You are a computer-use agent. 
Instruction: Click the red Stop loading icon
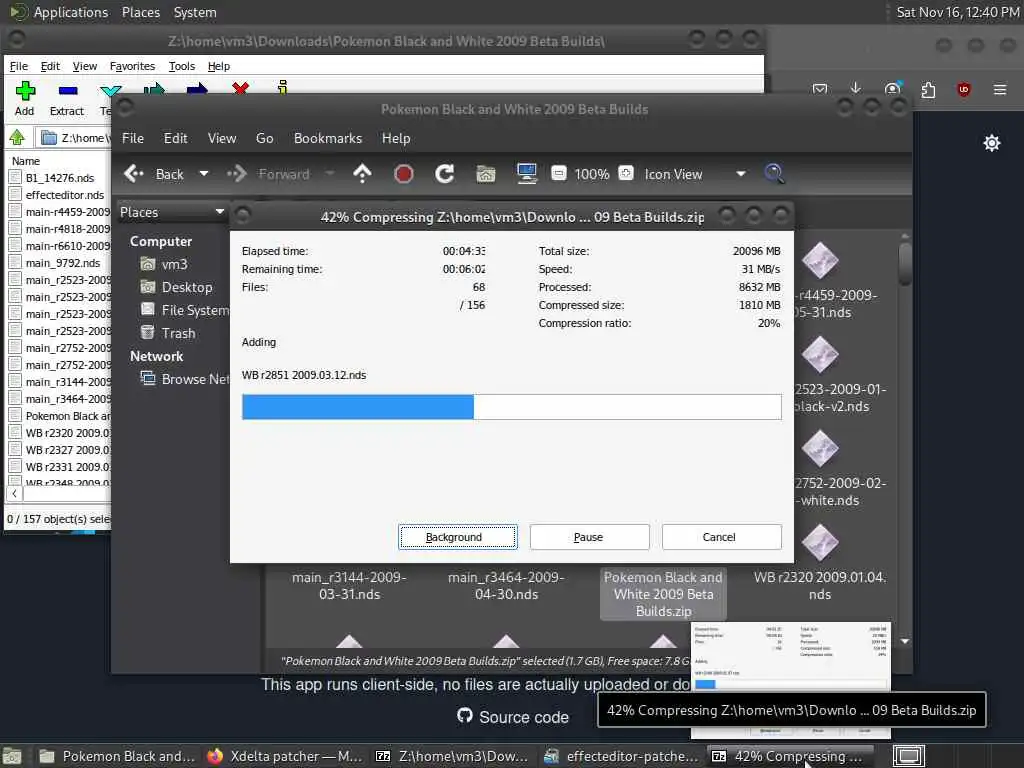coord(404,174)
